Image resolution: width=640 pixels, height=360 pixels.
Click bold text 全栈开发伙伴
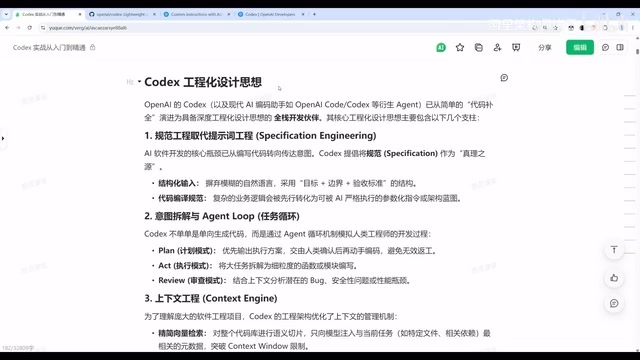tap(297, 118)
